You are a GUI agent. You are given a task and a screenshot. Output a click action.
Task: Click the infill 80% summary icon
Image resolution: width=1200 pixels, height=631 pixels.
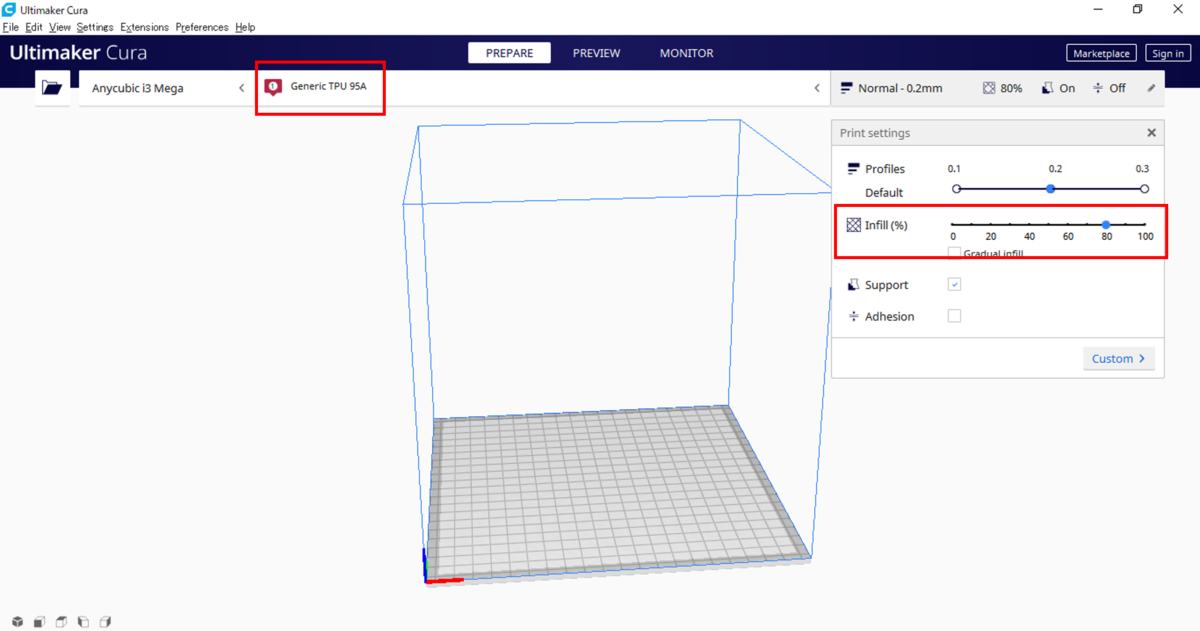[x=989, y=88]
